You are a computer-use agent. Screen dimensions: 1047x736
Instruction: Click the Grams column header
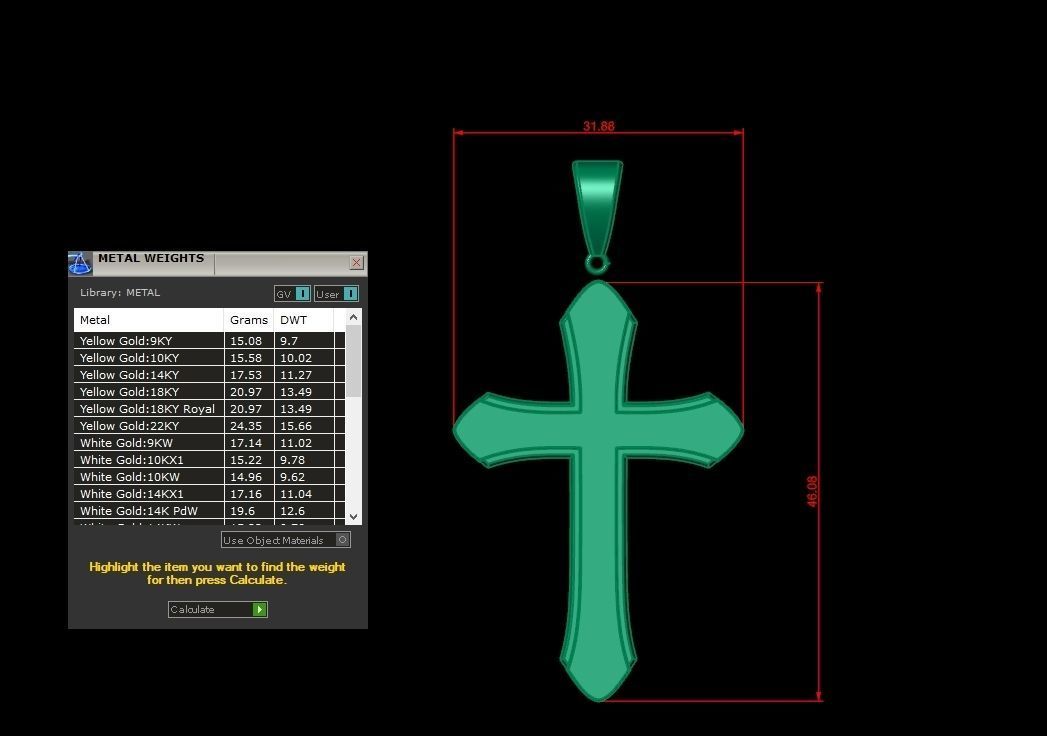(x=248, y=320)
